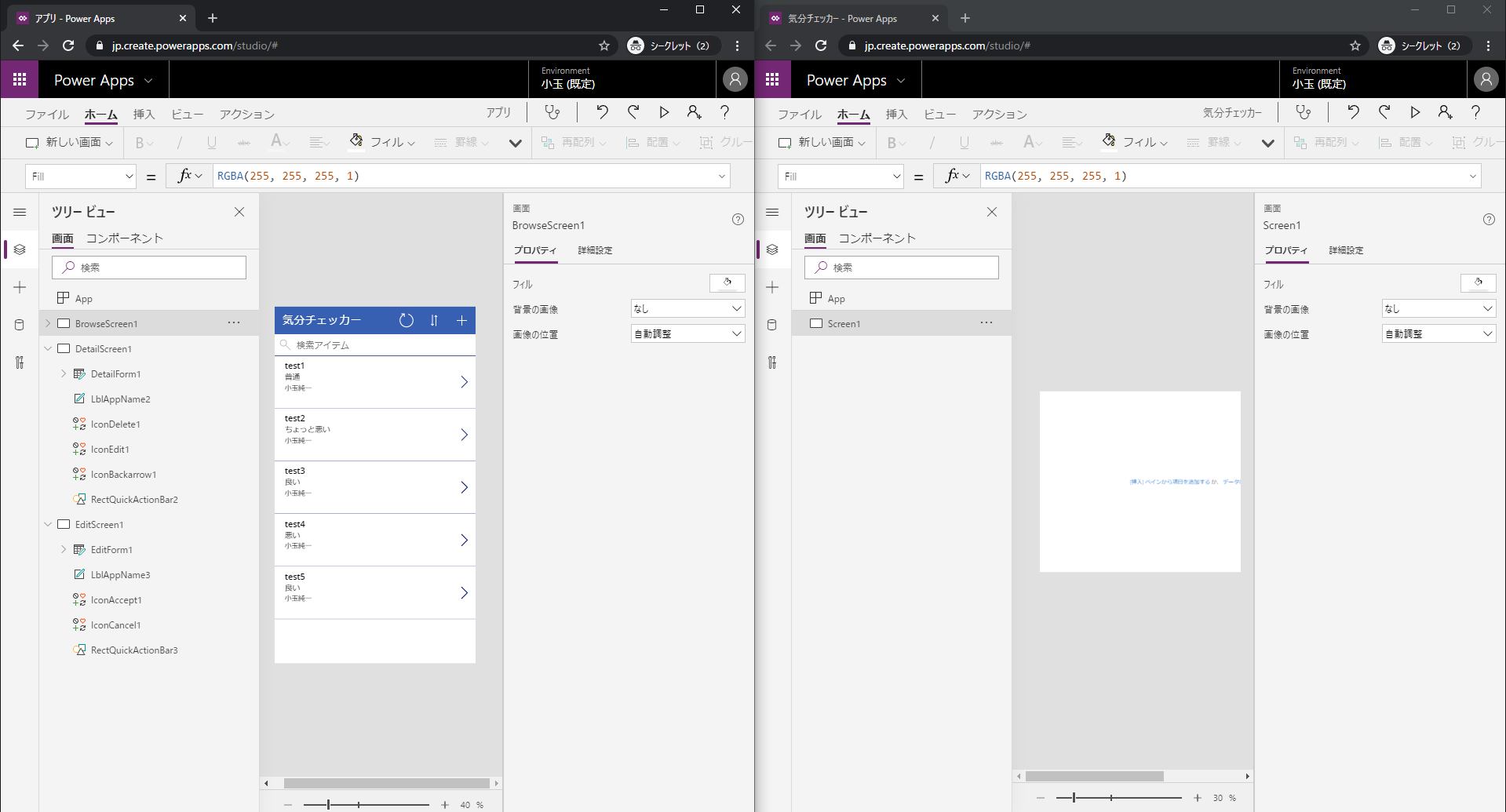The image size is (1506, 812).
Task: Adjust zoom slider in left window canvas
Action: tap(366, 805)
